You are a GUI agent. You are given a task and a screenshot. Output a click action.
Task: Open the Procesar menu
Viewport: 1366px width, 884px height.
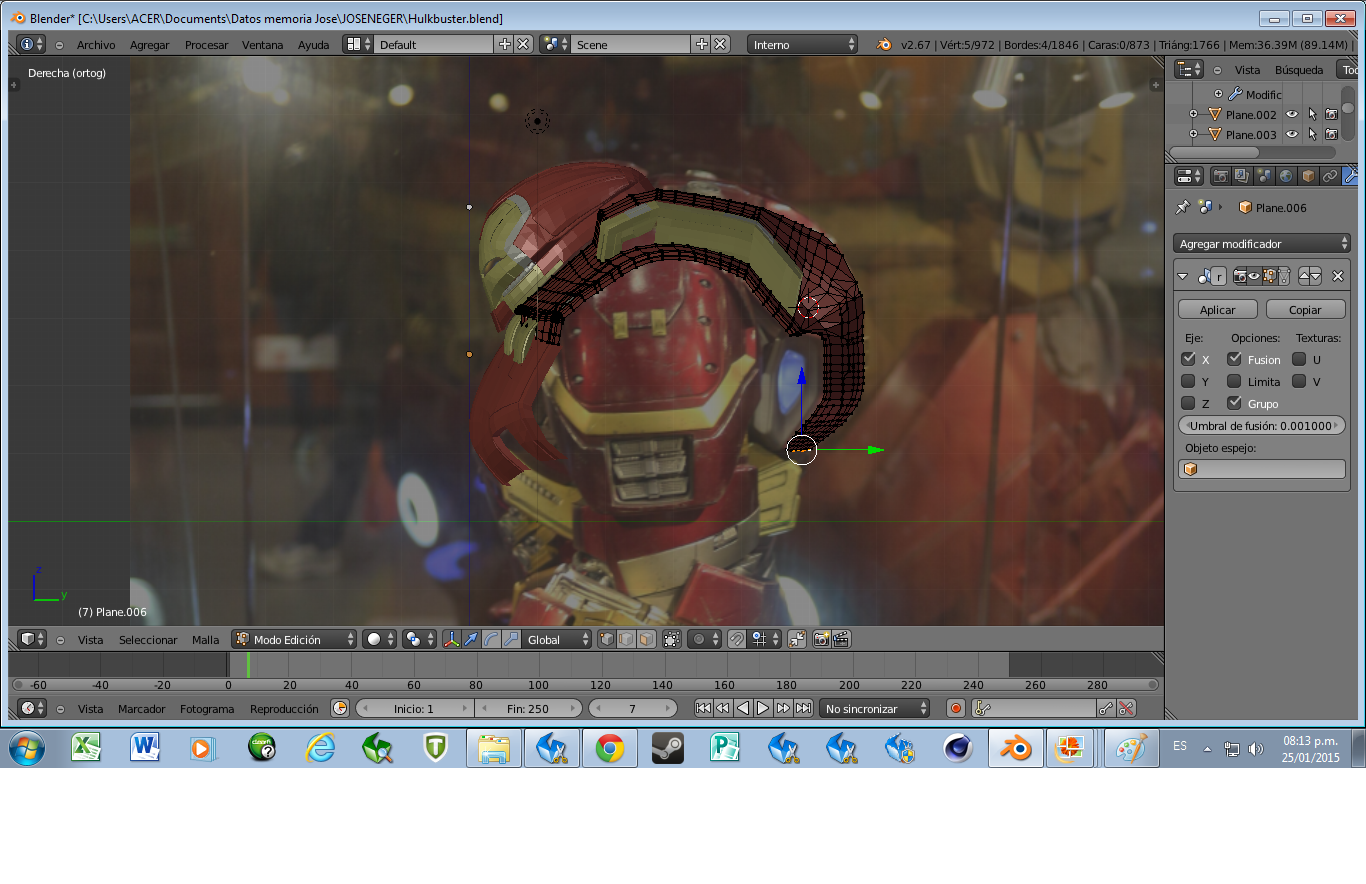pyautogui.click(x=206, y=45)
